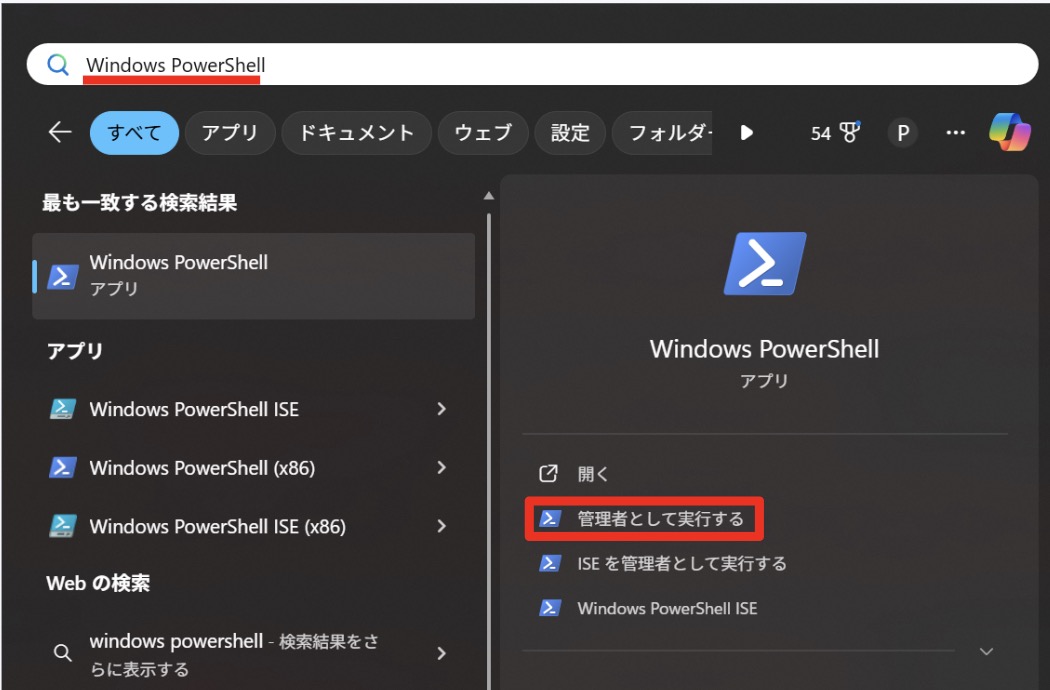Screen dimensions: 1050x690
Task: Select the すべて filter tab
Action: click(134, 133)
